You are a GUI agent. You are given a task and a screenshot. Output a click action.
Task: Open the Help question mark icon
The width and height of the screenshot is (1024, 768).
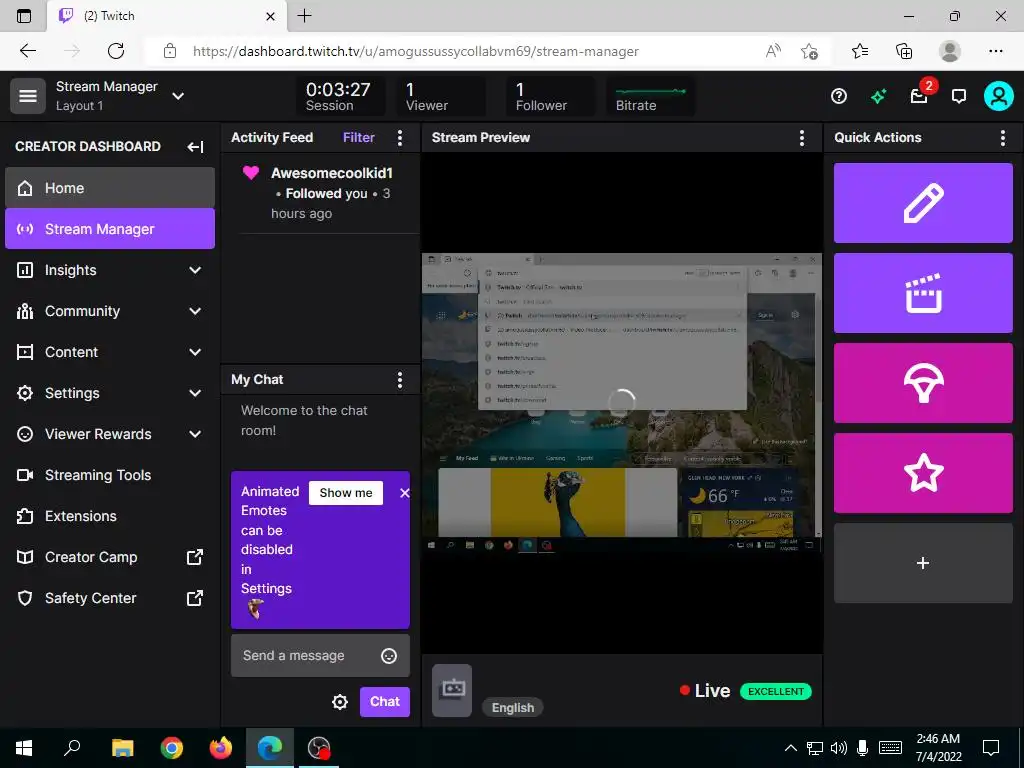(839, 97)
